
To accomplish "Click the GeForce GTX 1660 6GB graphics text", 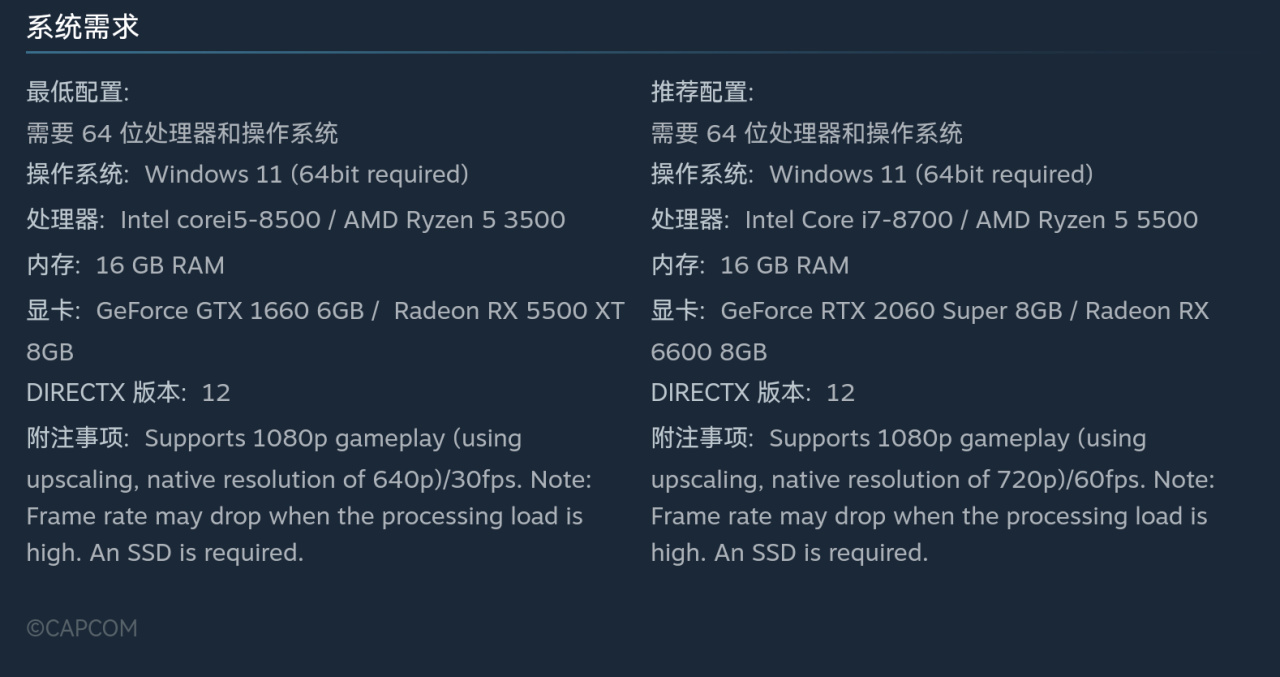I will (x=229, y=311).
